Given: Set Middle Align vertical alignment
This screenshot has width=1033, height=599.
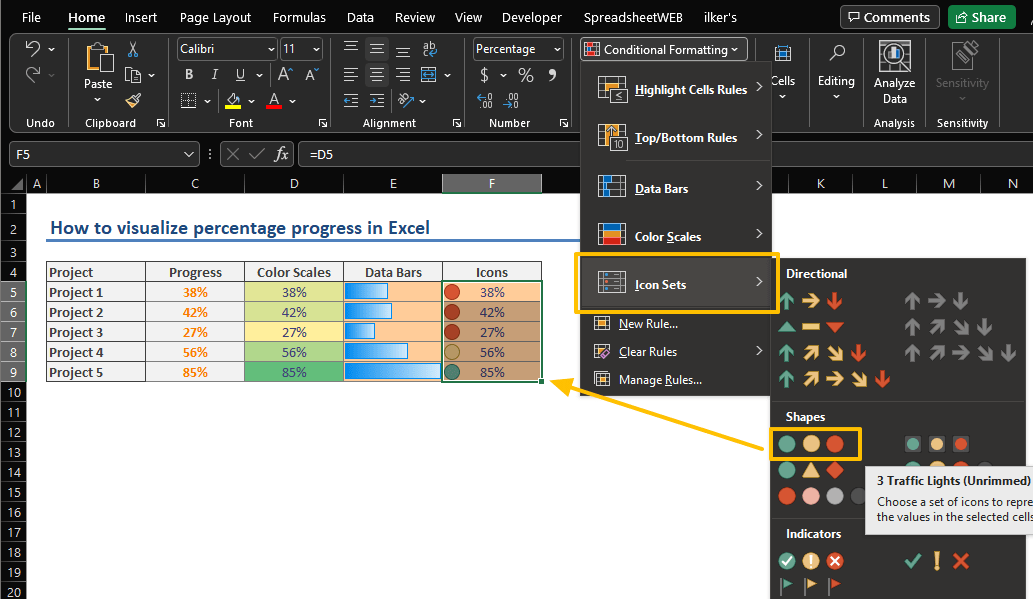Looking at the screenshot, I should 377,49.
